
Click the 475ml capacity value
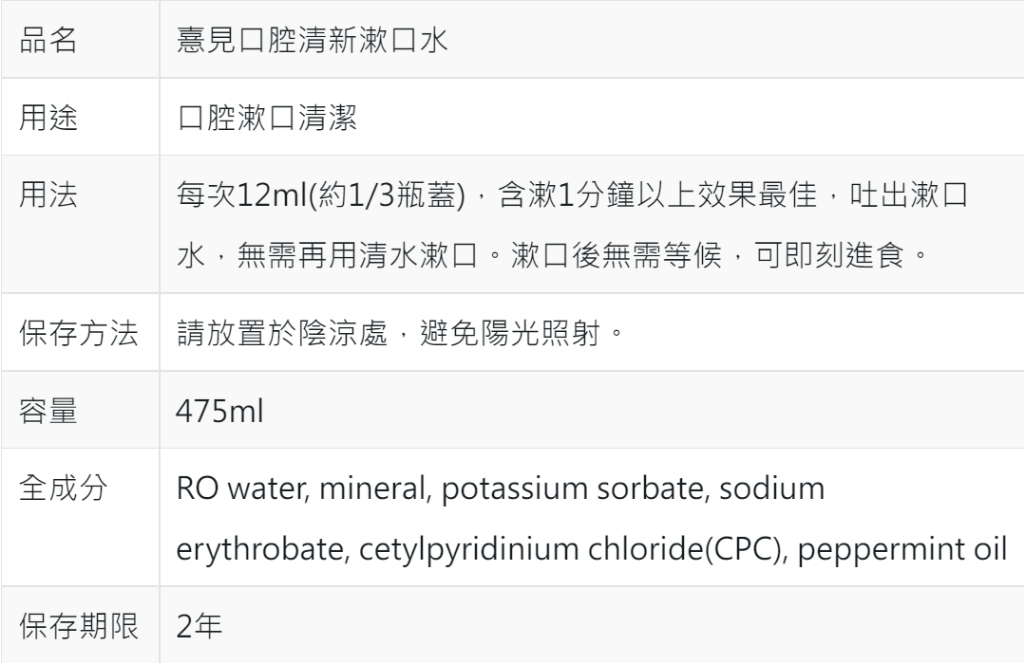click(x=220, y=410)
